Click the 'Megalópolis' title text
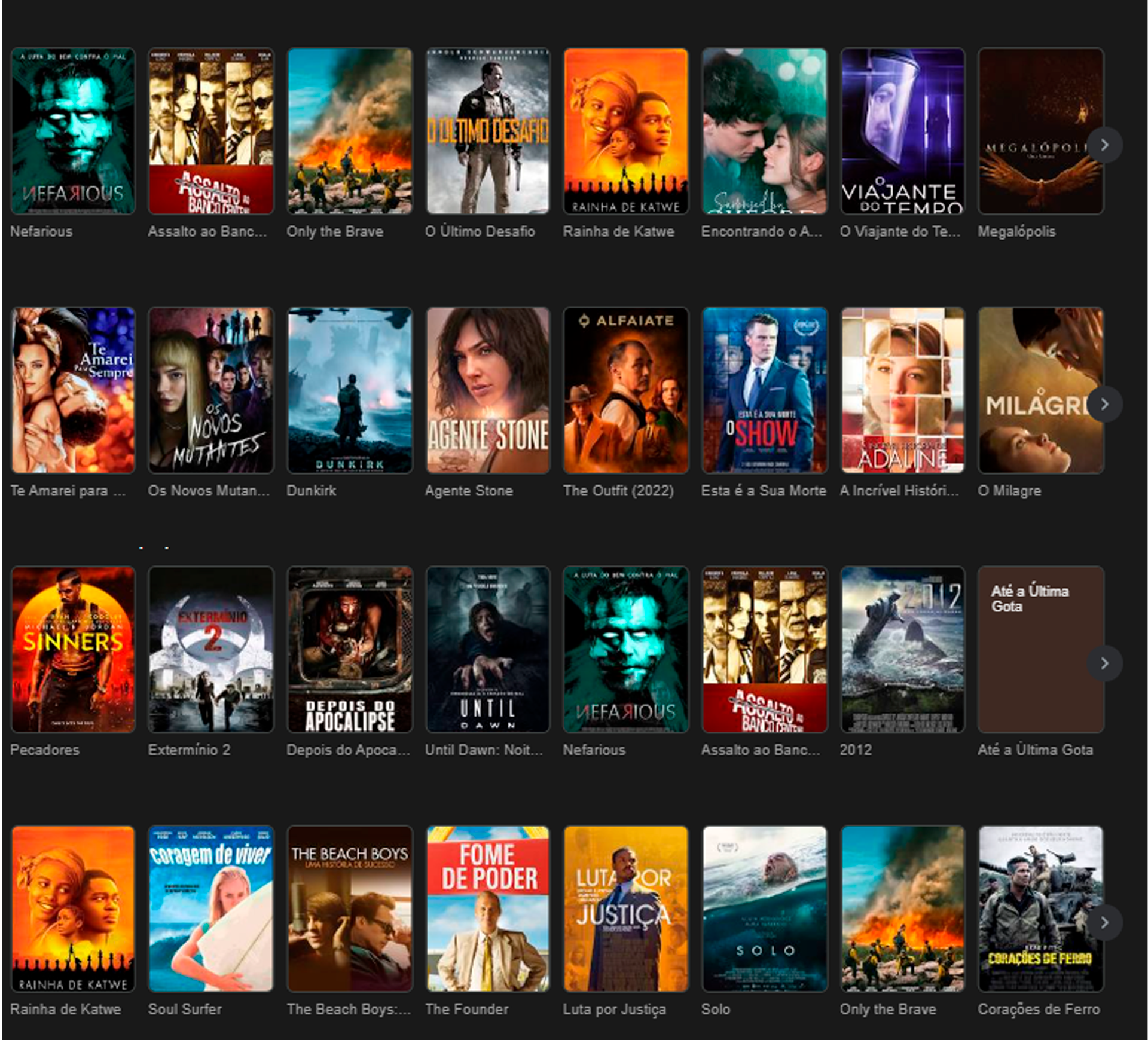 click(x=1016, y=232)
